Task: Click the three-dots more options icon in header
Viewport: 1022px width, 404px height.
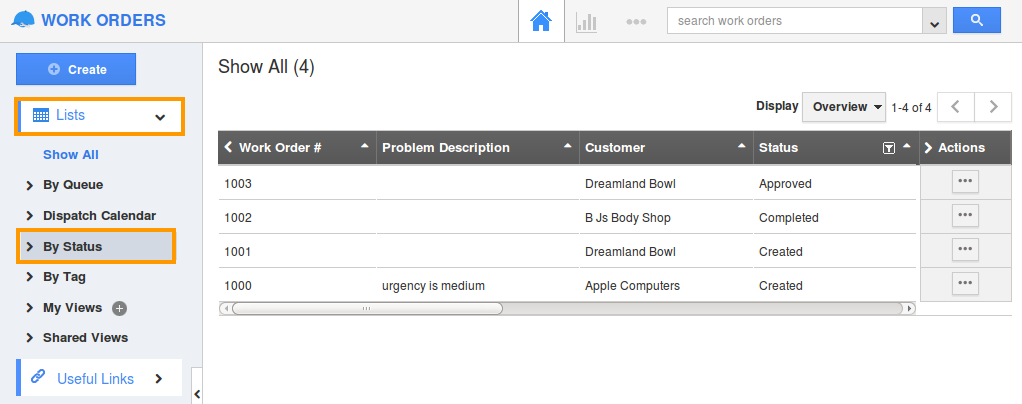Action: coord(636,22)
